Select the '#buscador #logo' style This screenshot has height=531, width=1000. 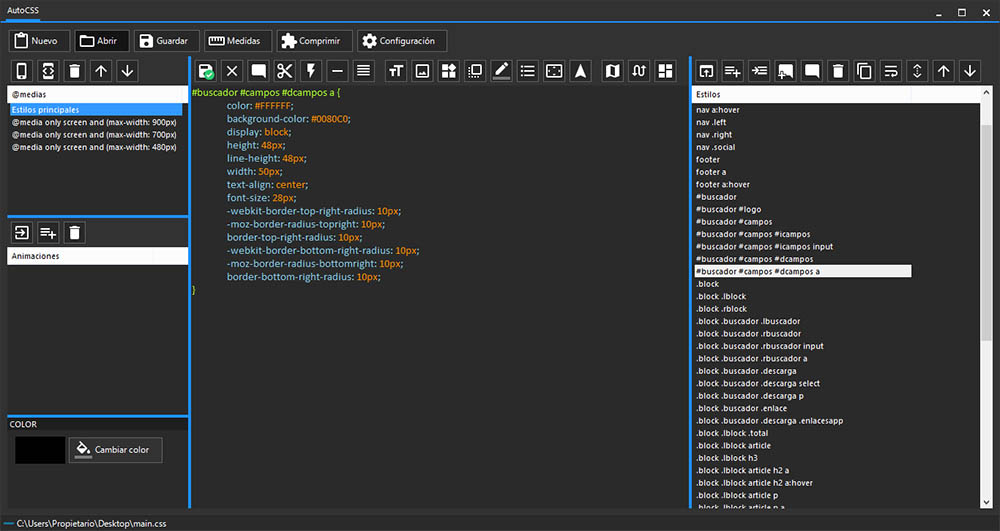(728, 209)
